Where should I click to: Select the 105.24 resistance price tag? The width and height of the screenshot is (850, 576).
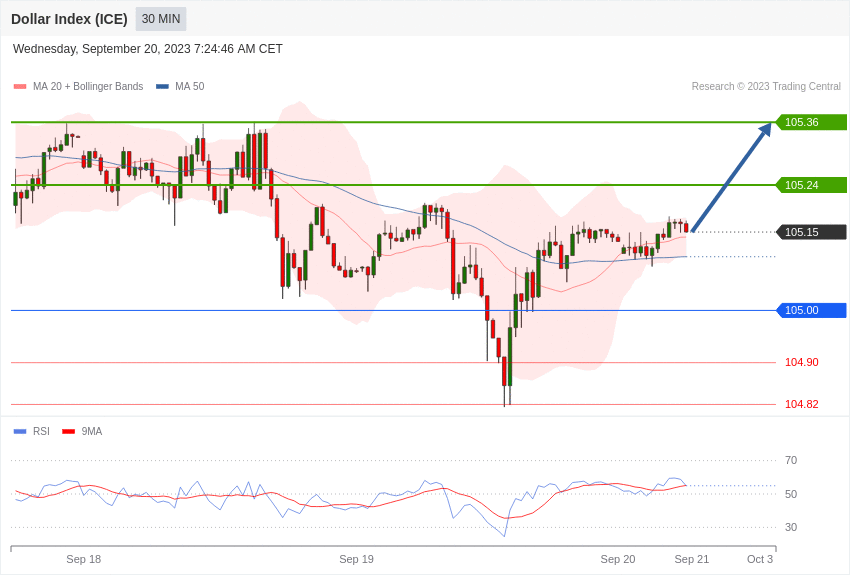point(812,185)
